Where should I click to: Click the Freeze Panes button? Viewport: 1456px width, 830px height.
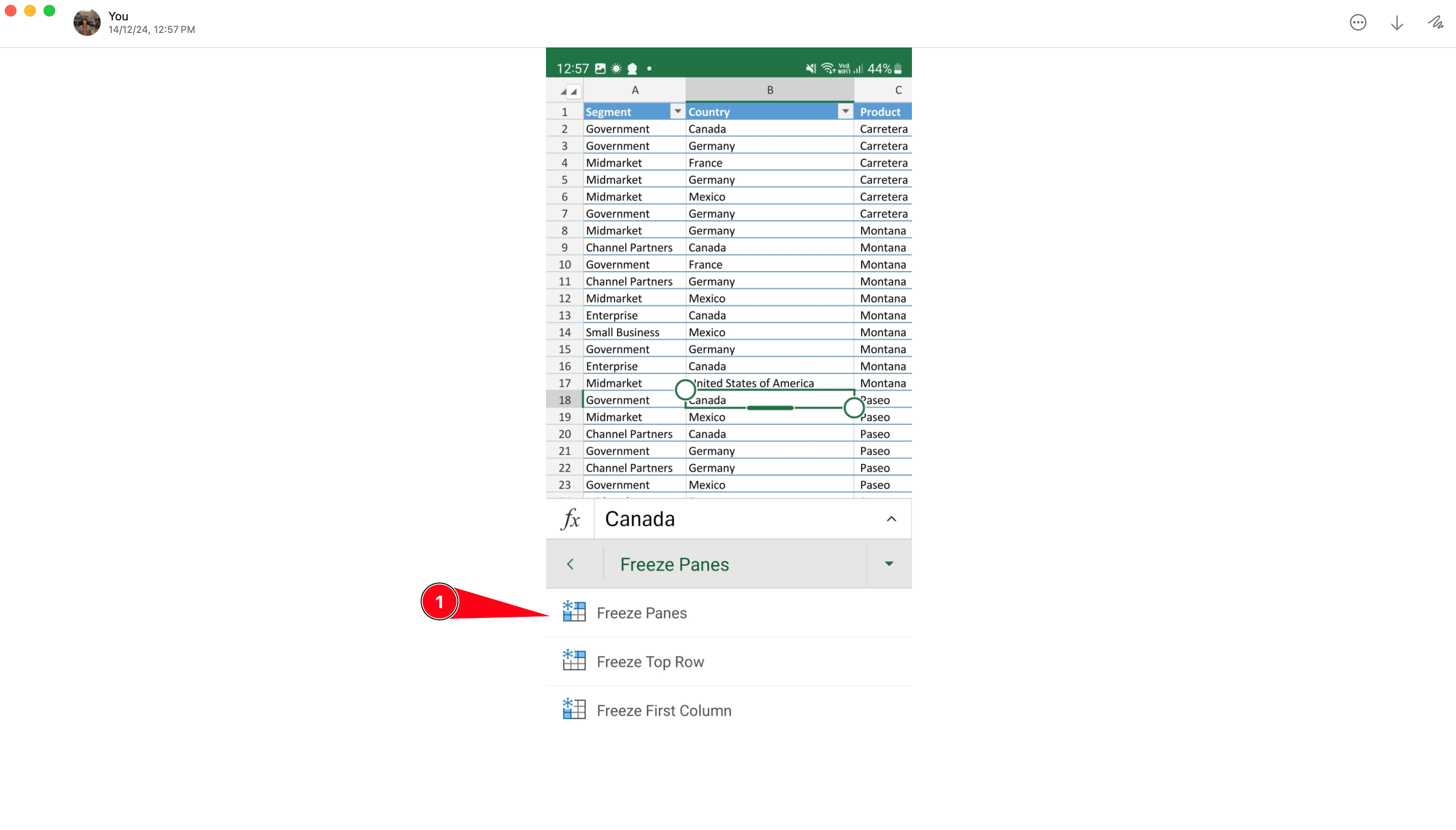[641, 612]
